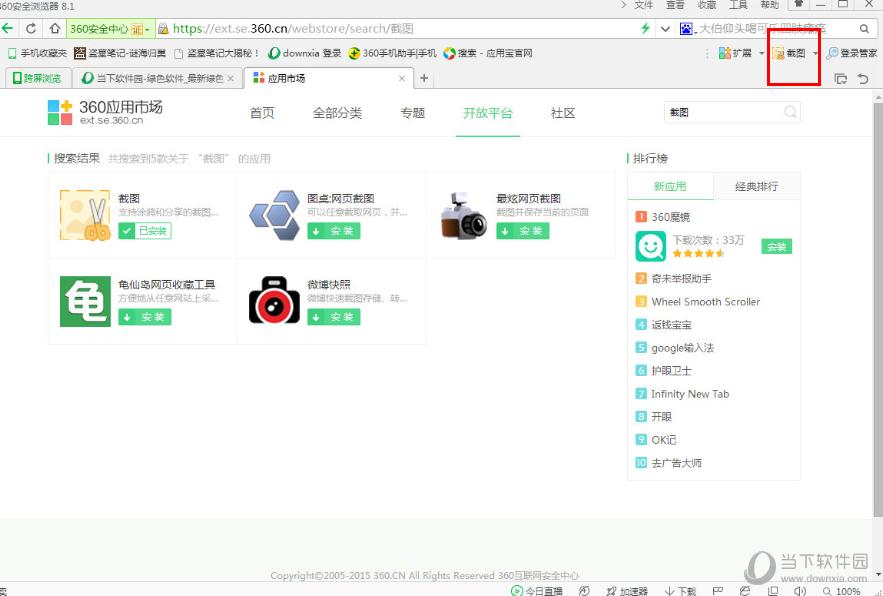Install 360魔镜 from the ranking list
Viewport: 883px width, 596px height.
(x=777, y=247)
